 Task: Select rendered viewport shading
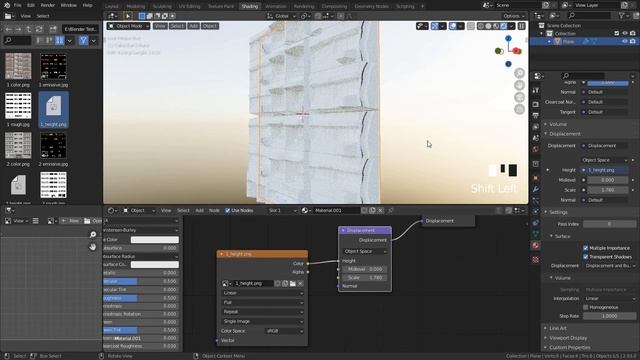point(503,26)
